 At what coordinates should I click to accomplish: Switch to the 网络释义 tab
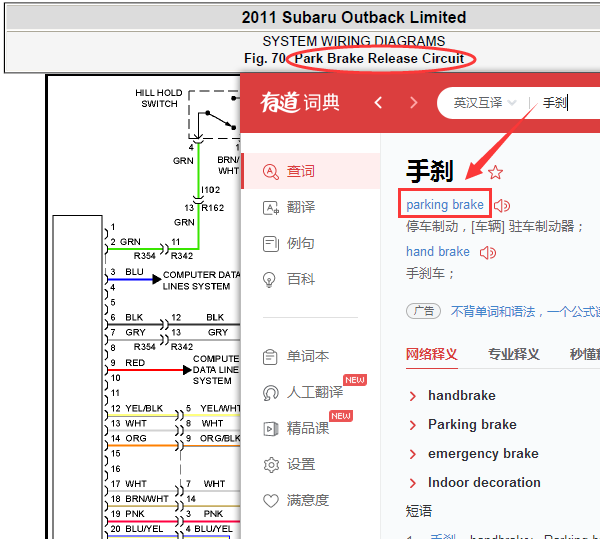pyautogui.click(x=432, y=354)
